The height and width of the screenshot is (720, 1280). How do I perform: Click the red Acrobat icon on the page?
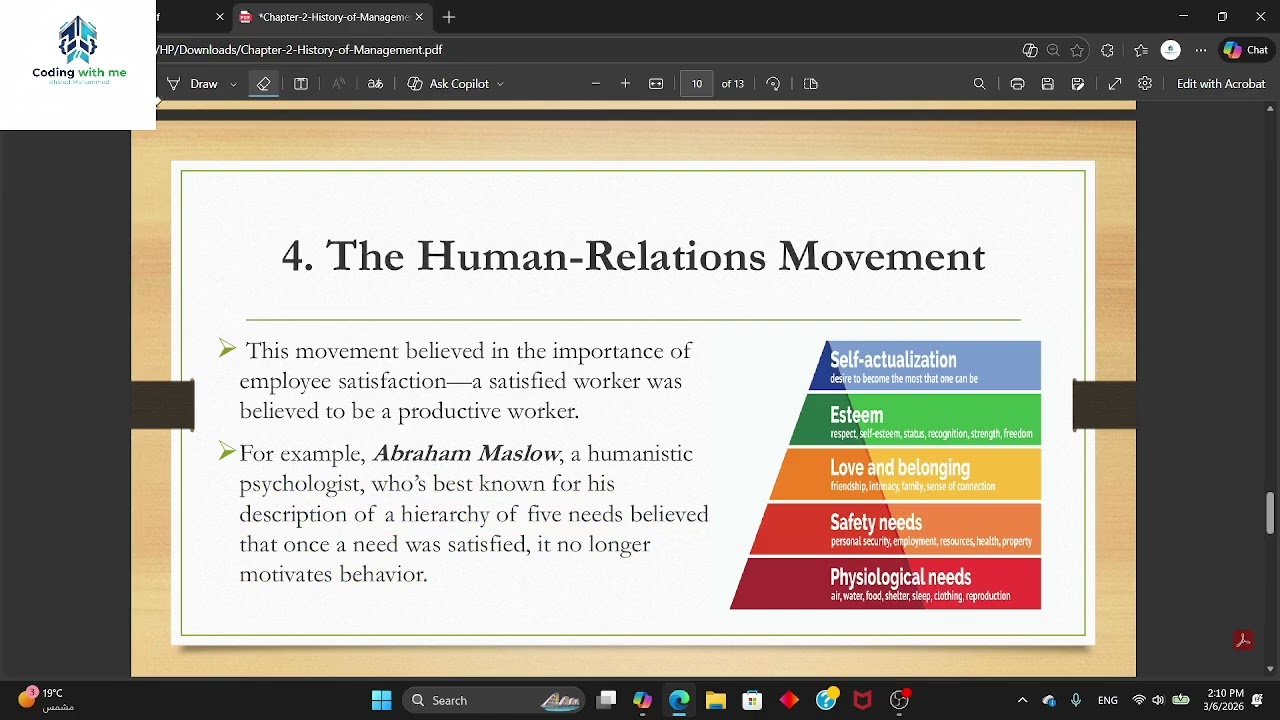[1243, 641]
